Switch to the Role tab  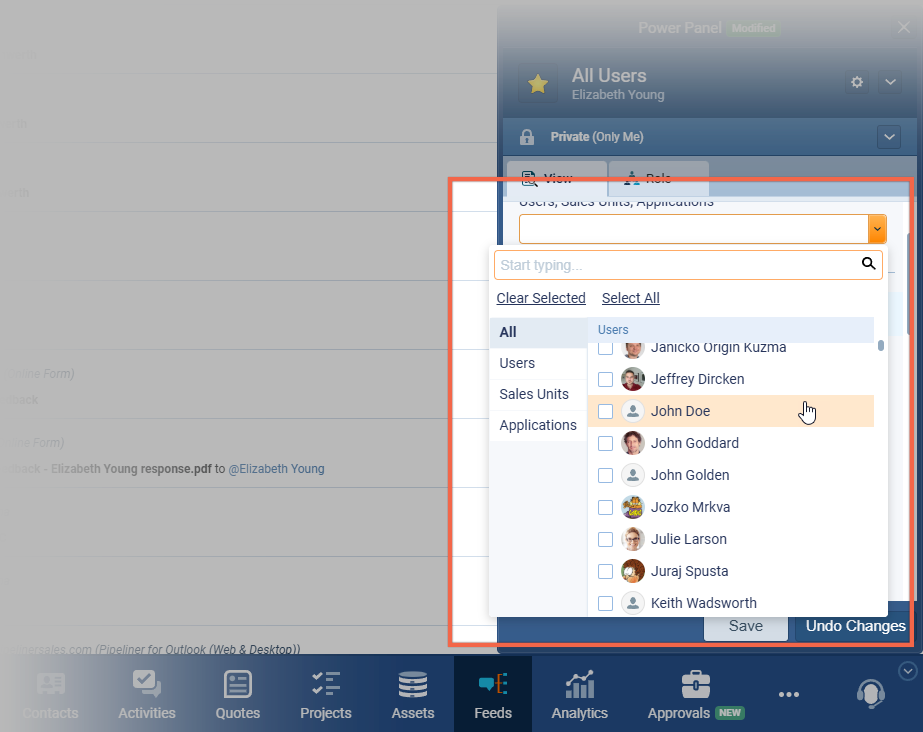[x=659, y=178]
